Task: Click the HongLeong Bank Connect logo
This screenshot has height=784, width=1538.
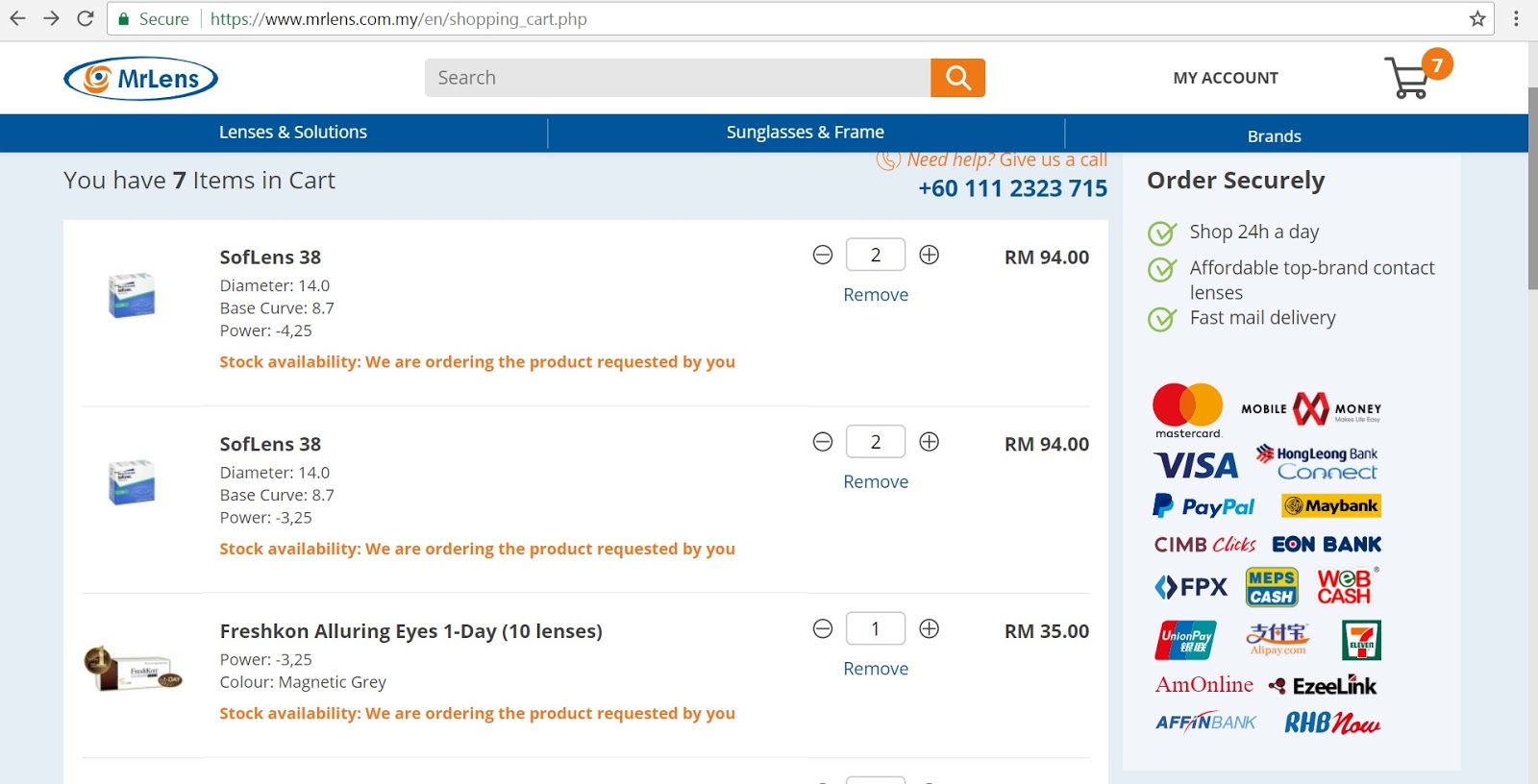Action: (1317, 462)
